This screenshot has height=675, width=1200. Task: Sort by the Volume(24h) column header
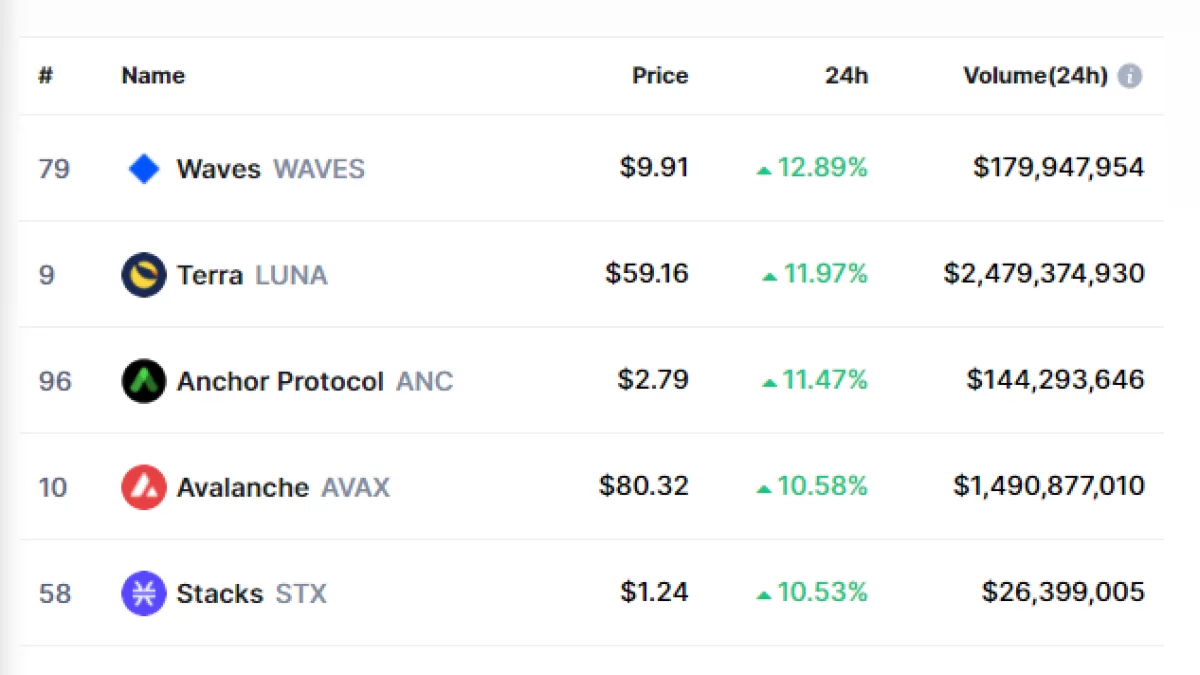click(1035, 76)
